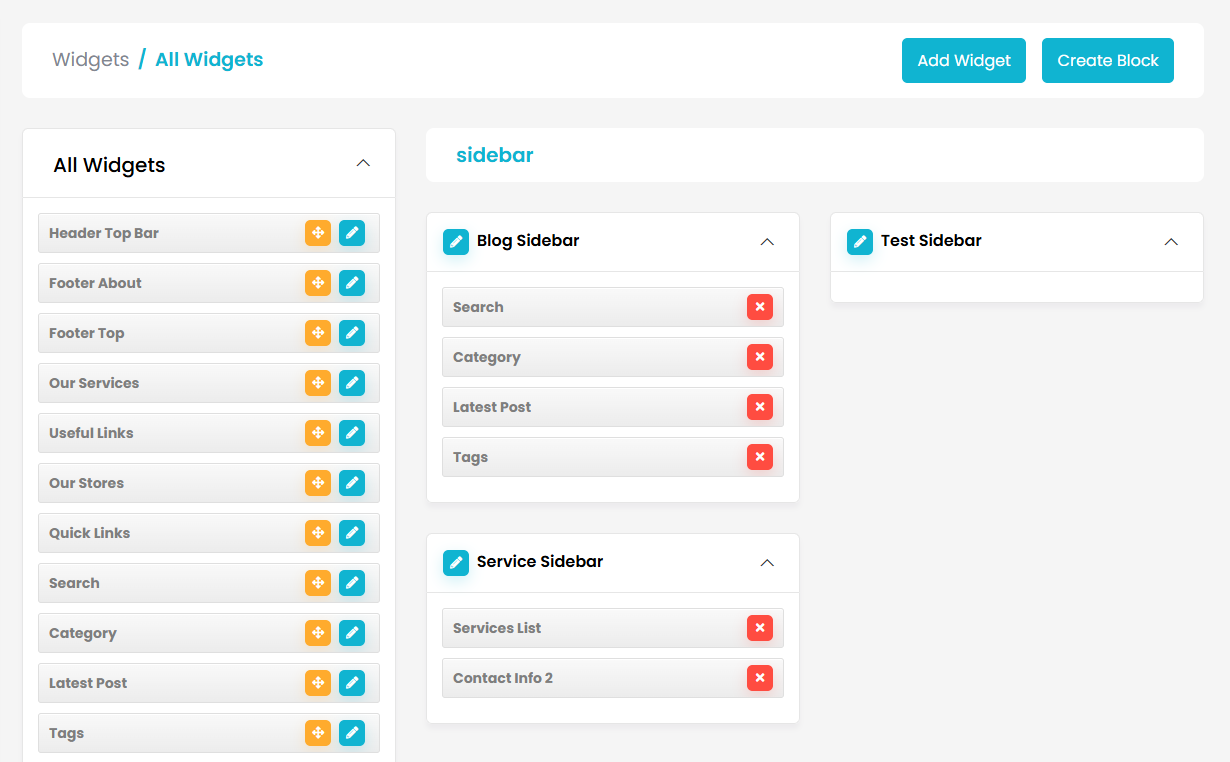The image size is (1230, 762).
Task: Remove Services List from Service Sidebar
Action: [x=760, y=628]
